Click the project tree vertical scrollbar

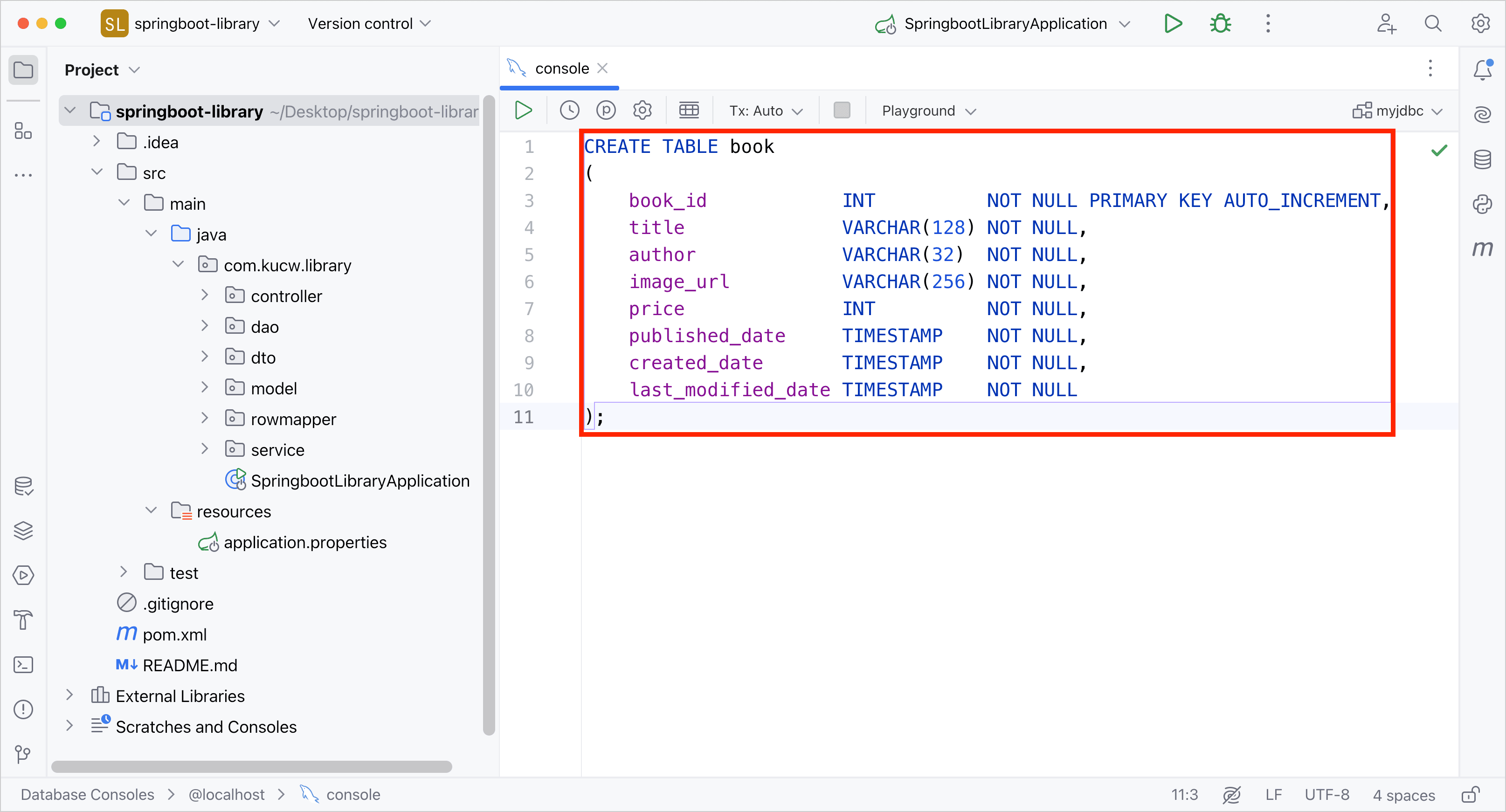489,415
